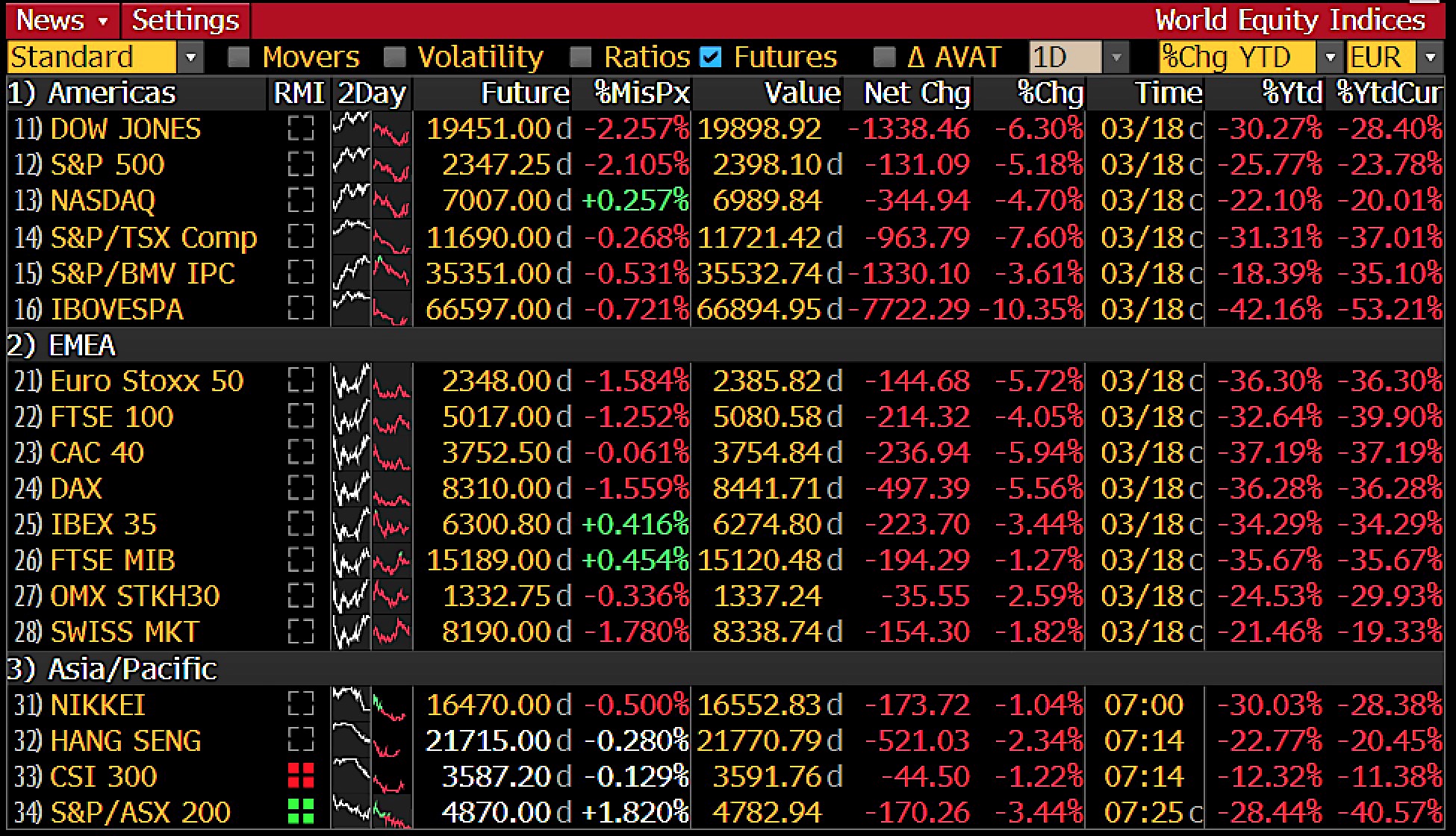
Task: Select the EMEA section header
Action: [x=62, y=346]
